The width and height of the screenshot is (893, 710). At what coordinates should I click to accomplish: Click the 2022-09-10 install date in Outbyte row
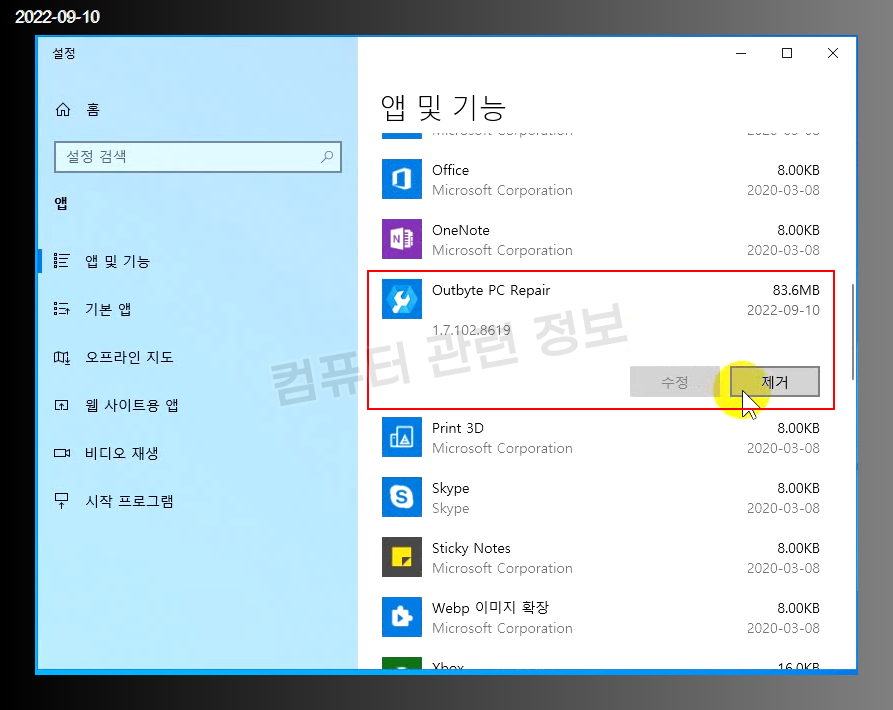783,310
